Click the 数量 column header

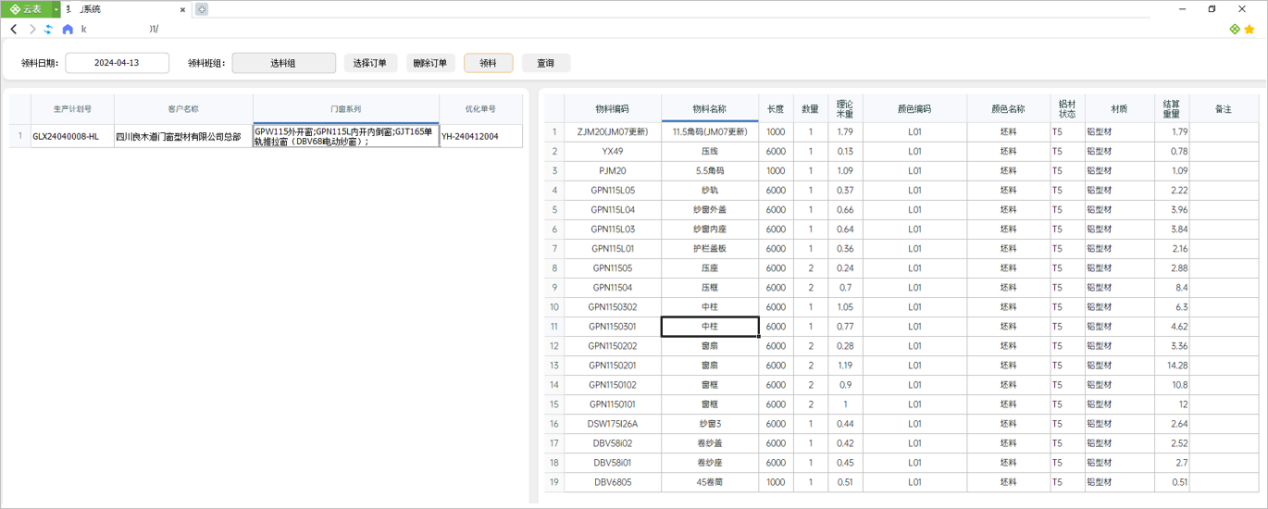pos(810,108)
